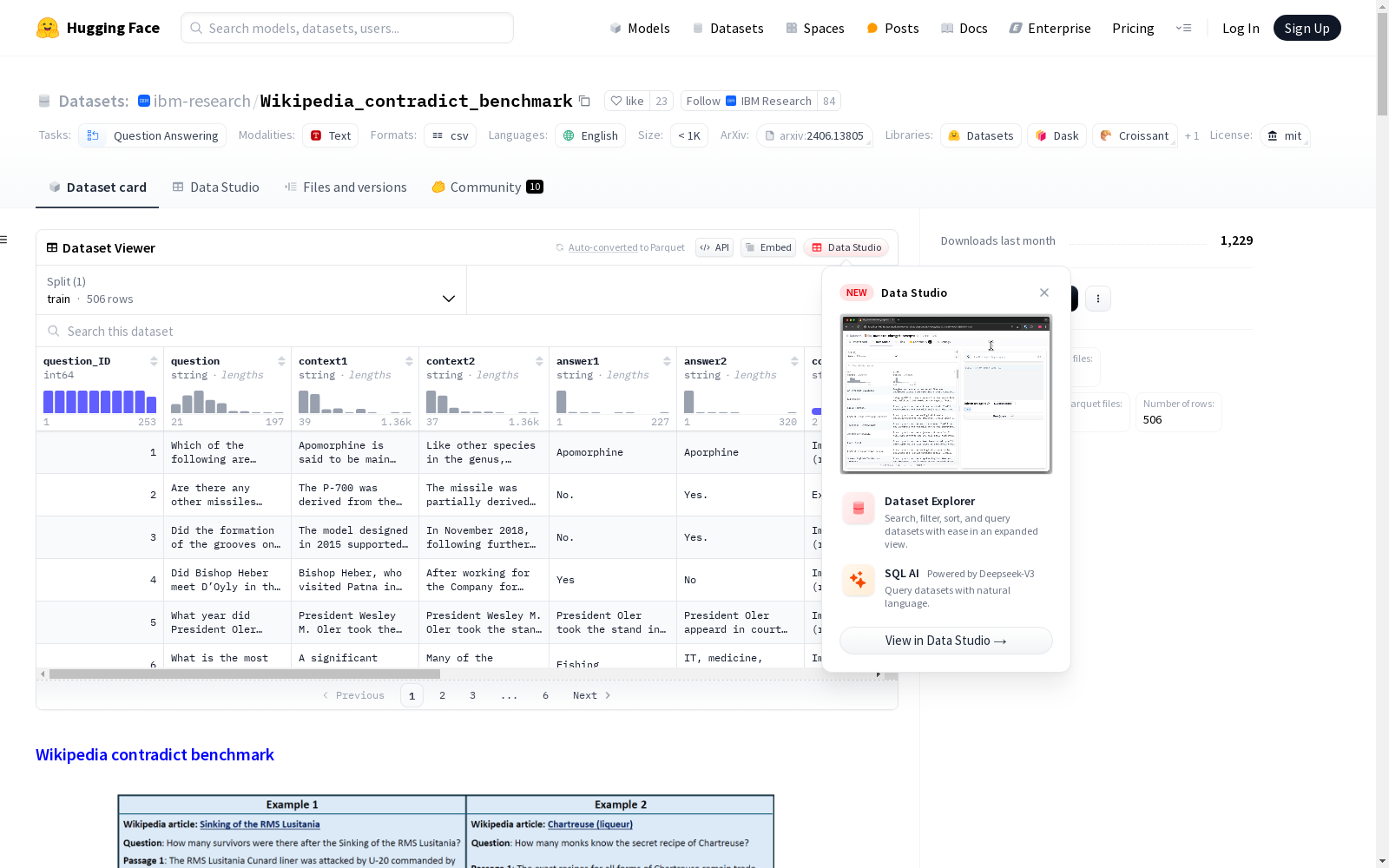Image resolution: width=1389 pixels, height=868 pixels.
Task: Expand the Split train dropdown
Action: (252, 290)
